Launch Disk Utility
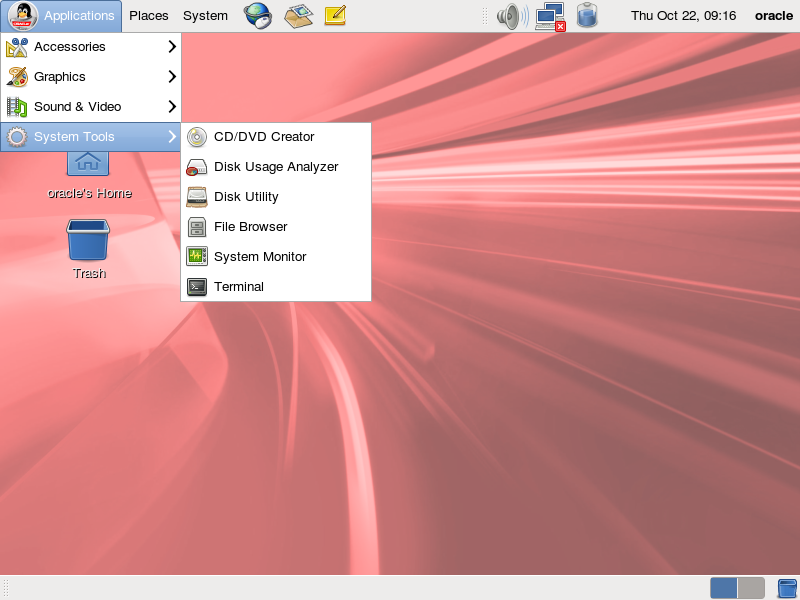 click(x=276, y=197)
